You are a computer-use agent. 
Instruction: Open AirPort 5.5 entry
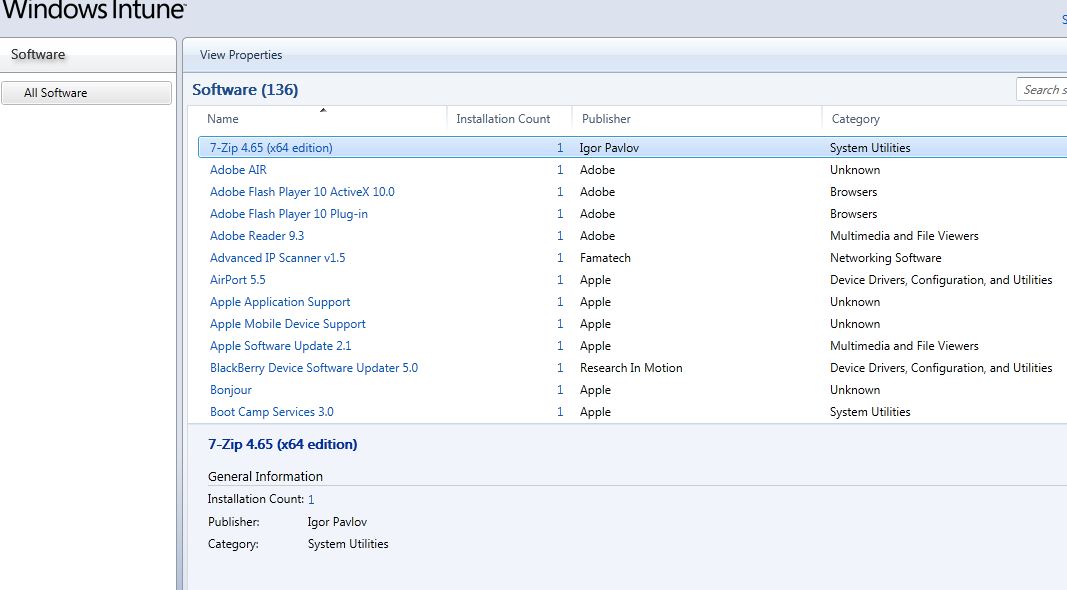237,280
